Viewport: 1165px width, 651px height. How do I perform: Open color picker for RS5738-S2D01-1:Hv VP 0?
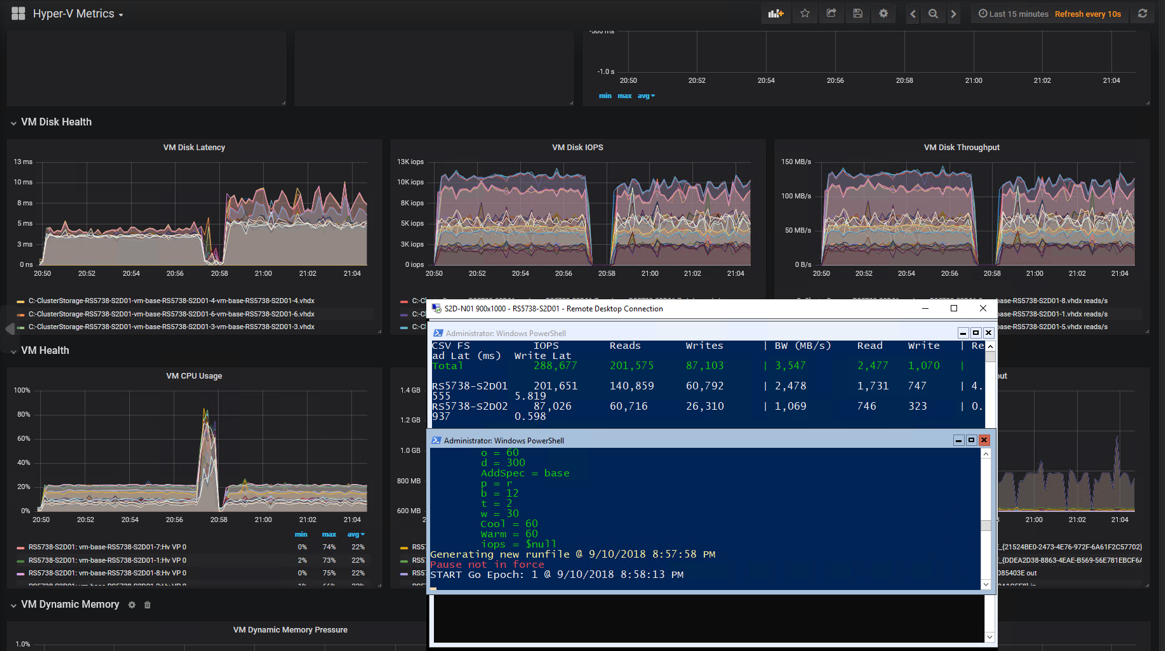pos(21,561)
